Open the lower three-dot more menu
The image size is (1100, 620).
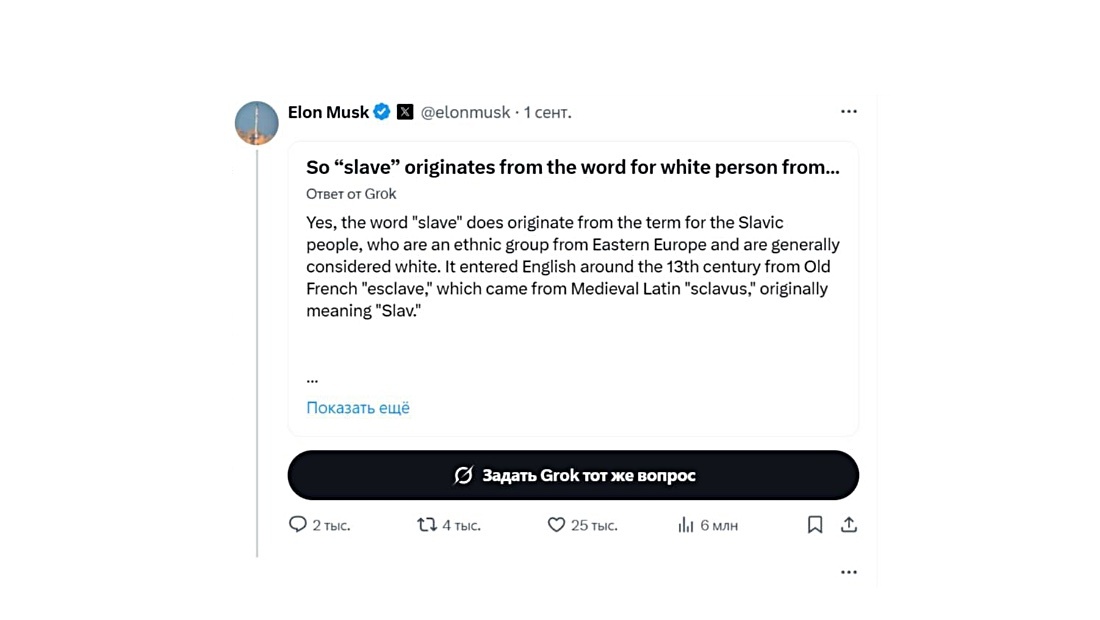point(849,572)
